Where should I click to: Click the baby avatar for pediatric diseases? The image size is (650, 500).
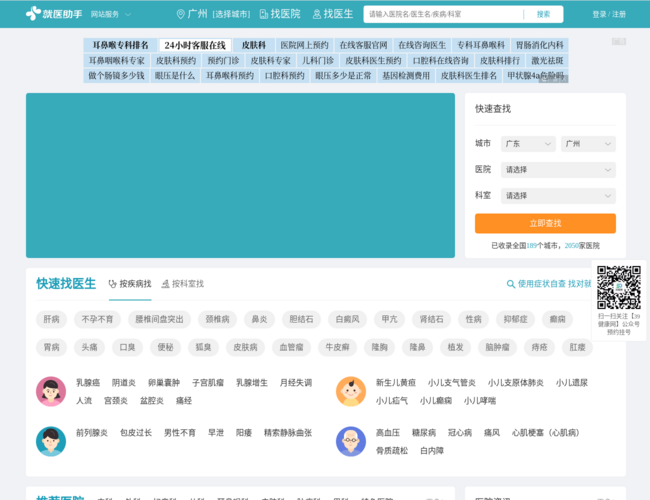point(351,391)
